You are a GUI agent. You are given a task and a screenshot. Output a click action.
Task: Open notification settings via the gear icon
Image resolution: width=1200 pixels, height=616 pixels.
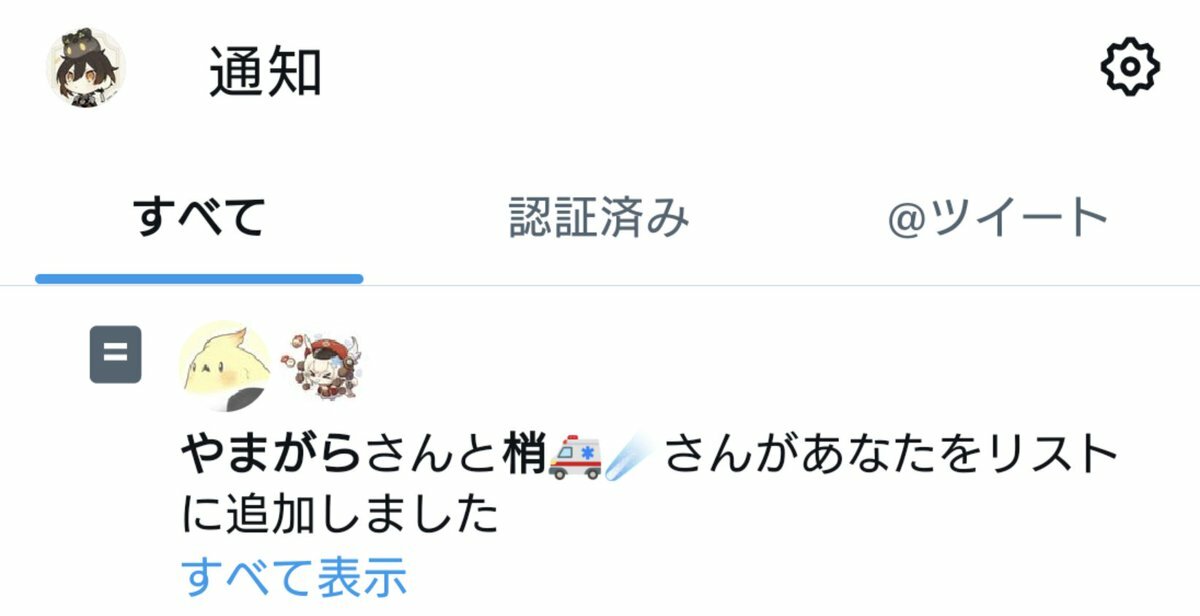(x=1130, y=68)
